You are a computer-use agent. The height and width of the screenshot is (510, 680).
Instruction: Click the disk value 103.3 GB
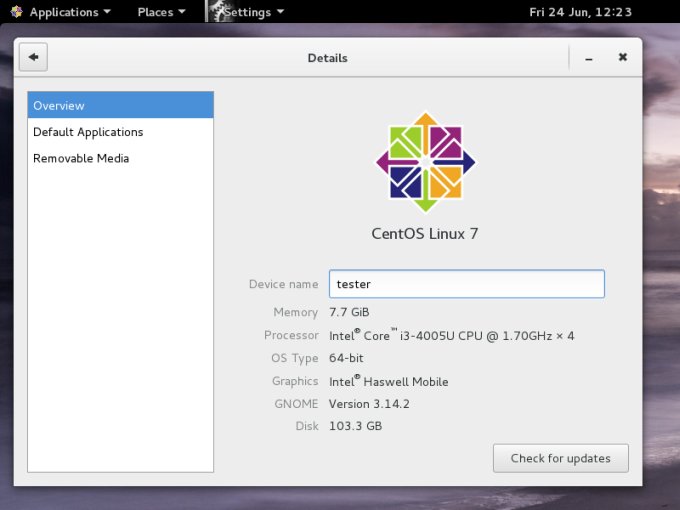coord(355,426)
